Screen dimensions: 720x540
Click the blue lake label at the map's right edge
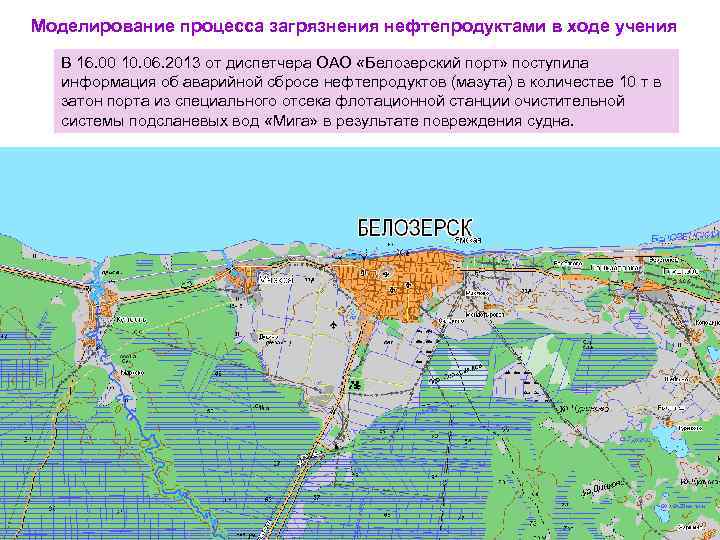coord(685,236)
